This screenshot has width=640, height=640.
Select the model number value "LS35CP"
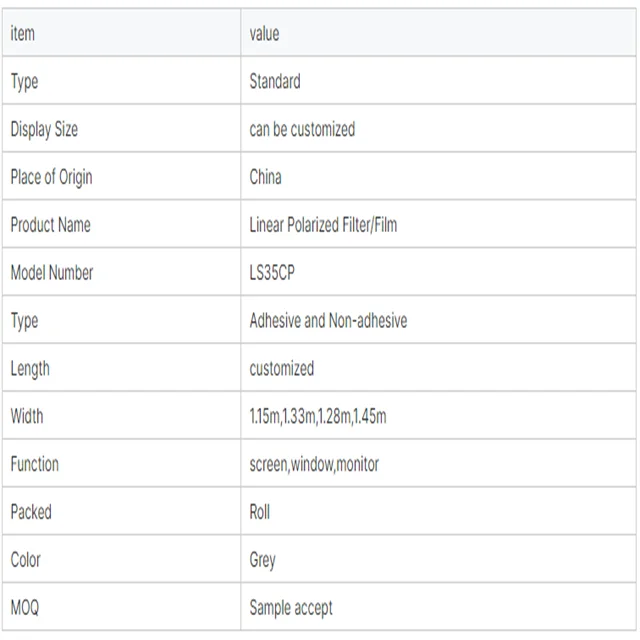pyautogui.click(x=273, y=272)
